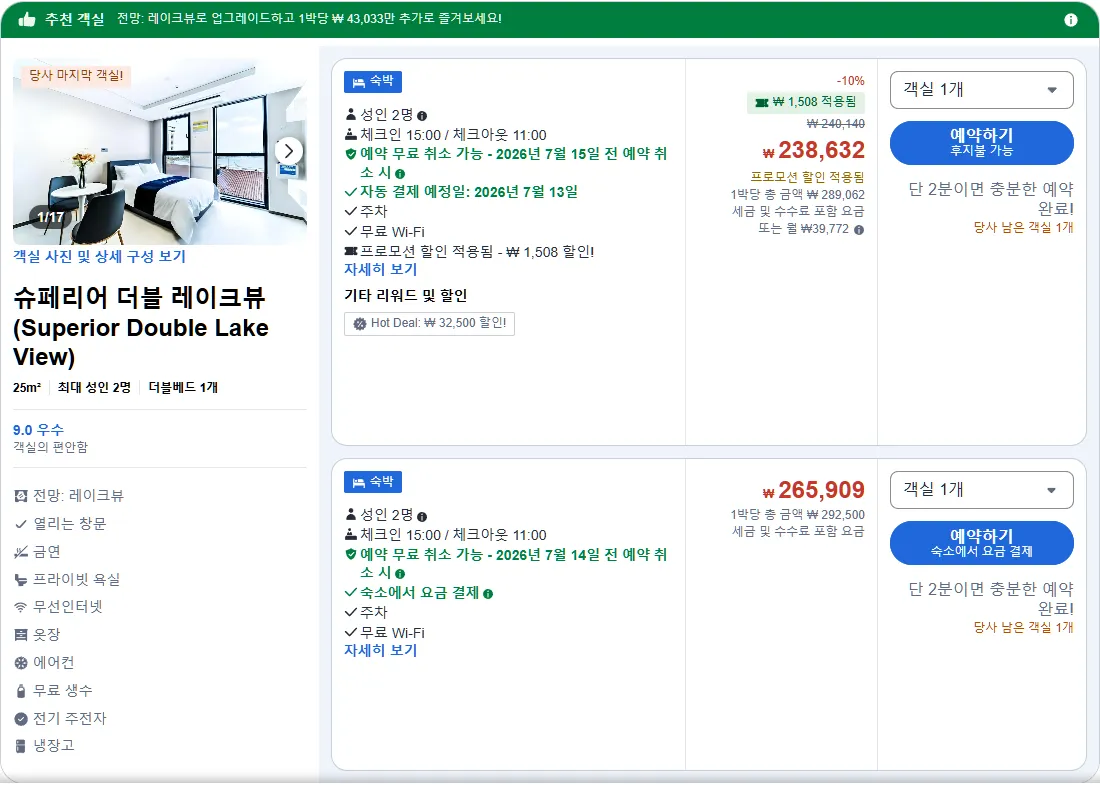1100x785 pixels.
Task: Open 객실 1개 dropdown for ₩265,909 rate
Action: pos(981,490)
